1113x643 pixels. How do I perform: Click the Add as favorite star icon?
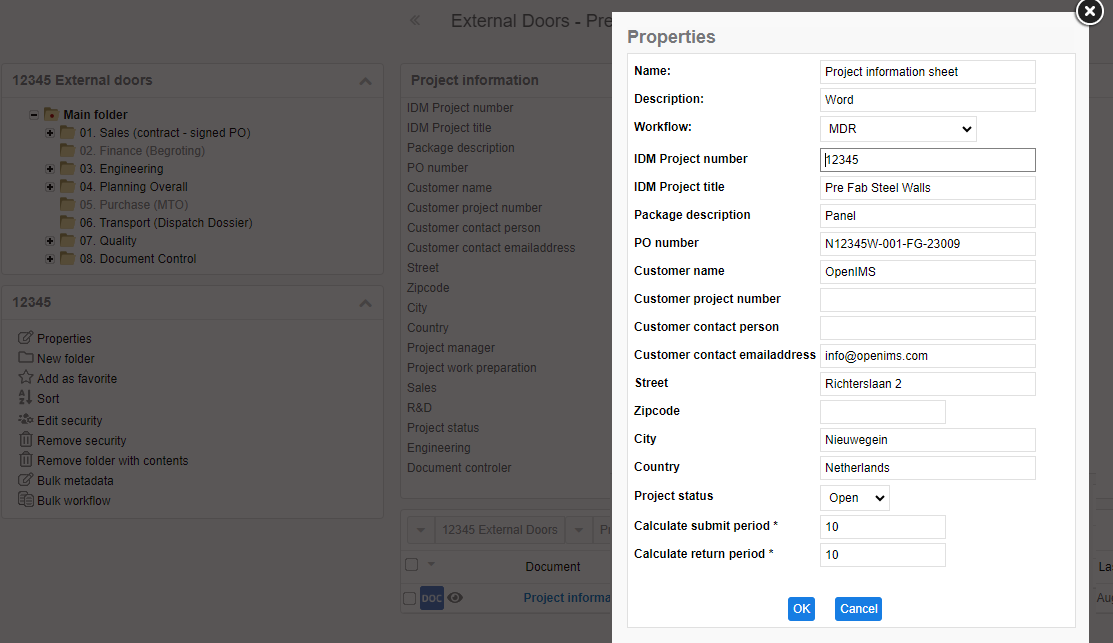tap(26, 378)
